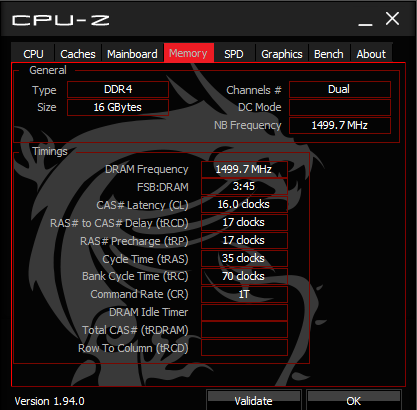The width and height of the screenshot is (417, 410).
Task: Click the Validate button
Action: coord(253,400)
